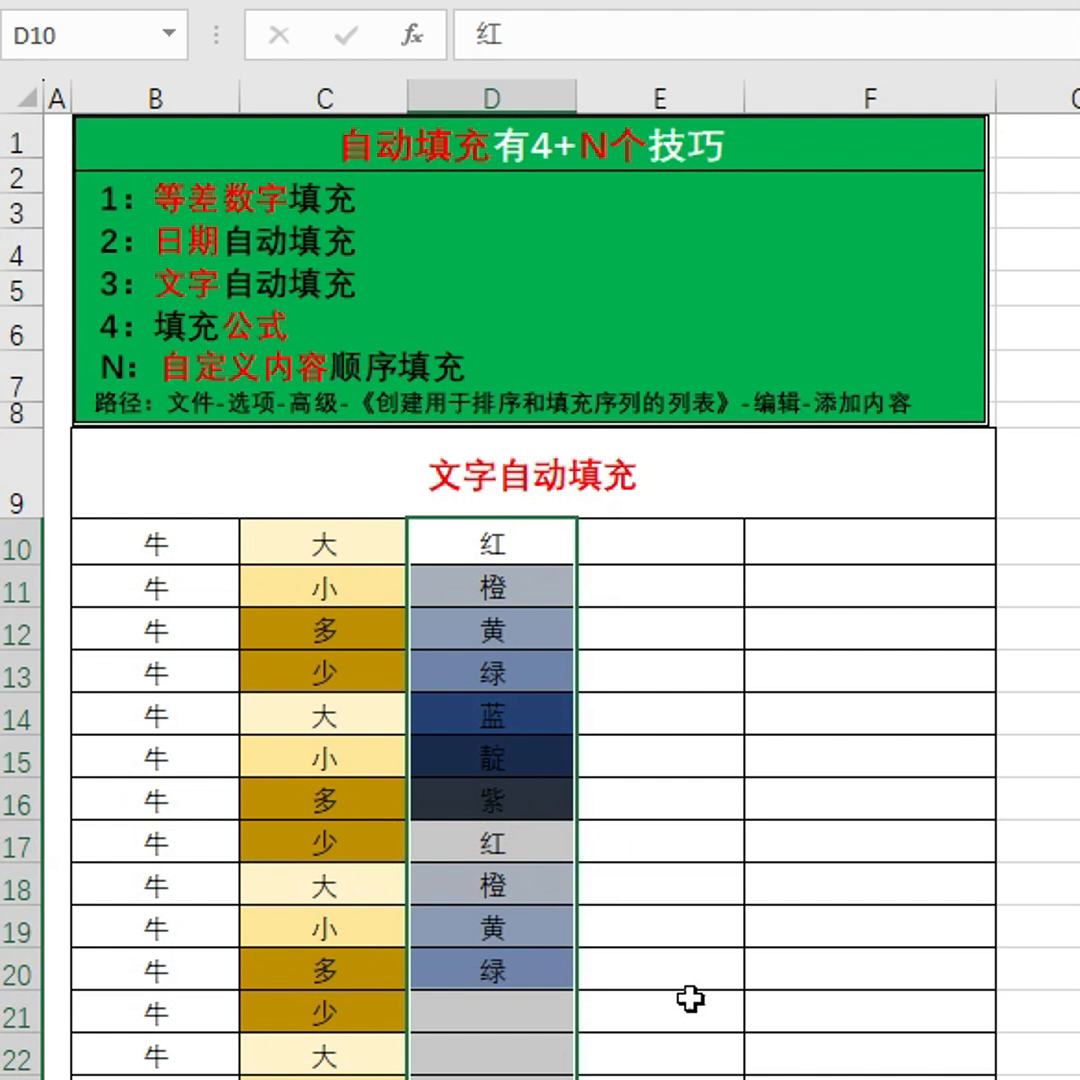Select empty cell F12
Image resolution: width=1080 pixels, height=1080 pixels.
(870, 629)
